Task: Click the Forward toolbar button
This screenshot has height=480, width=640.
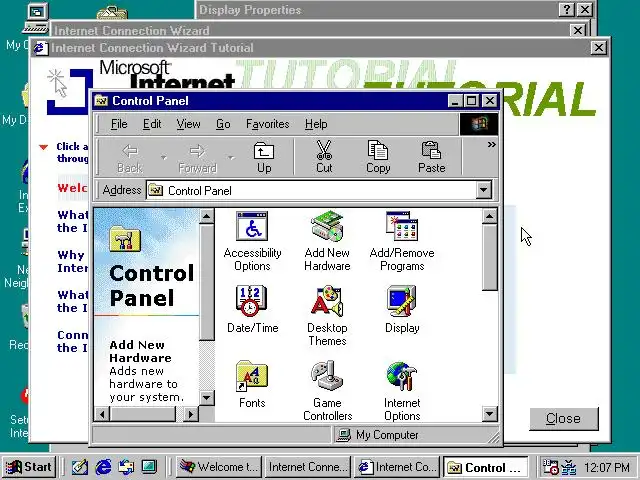Action: [x=198, y=158]
